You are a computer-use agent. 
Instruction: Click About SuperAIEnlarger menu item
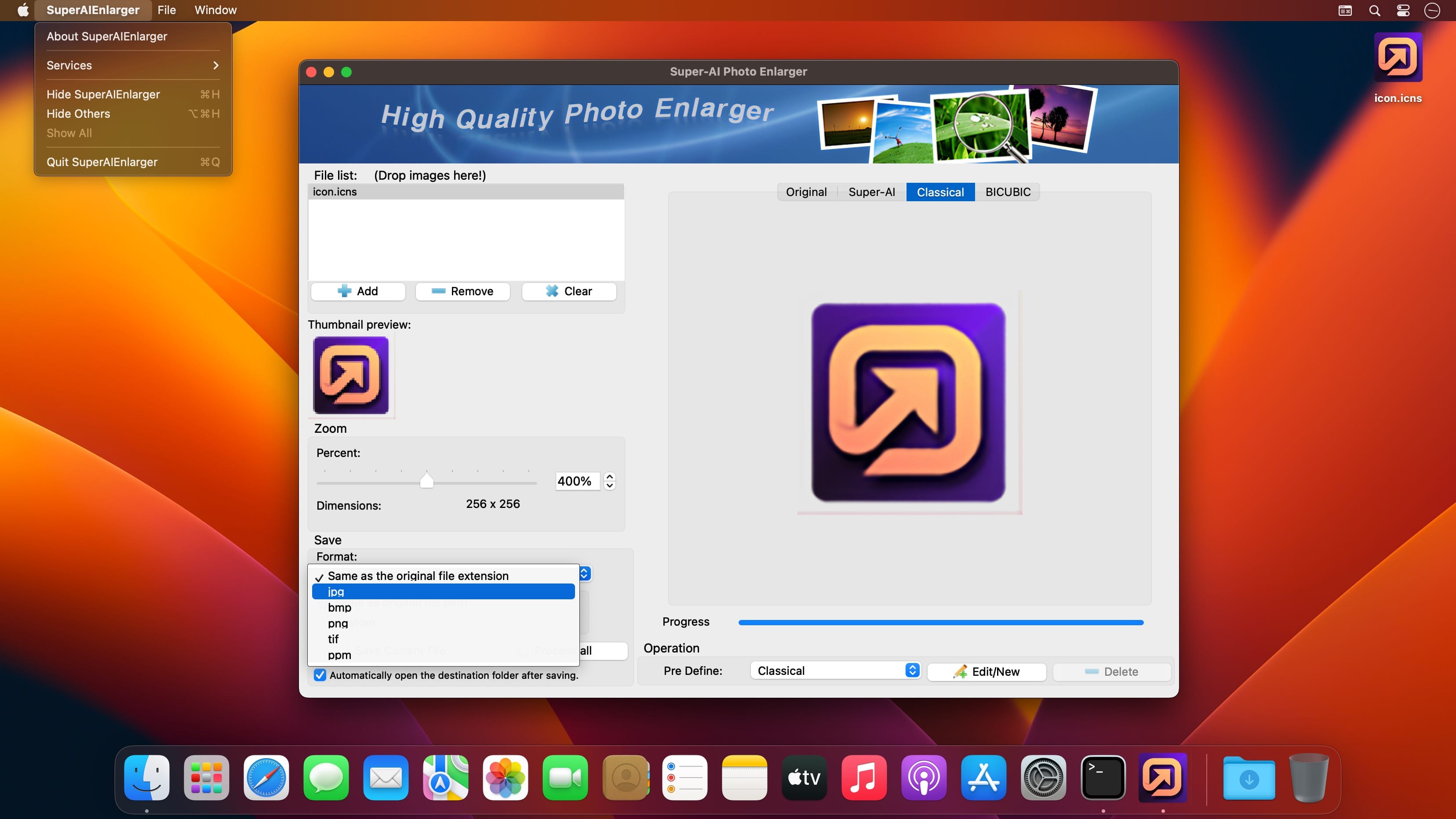coord(133,36)
